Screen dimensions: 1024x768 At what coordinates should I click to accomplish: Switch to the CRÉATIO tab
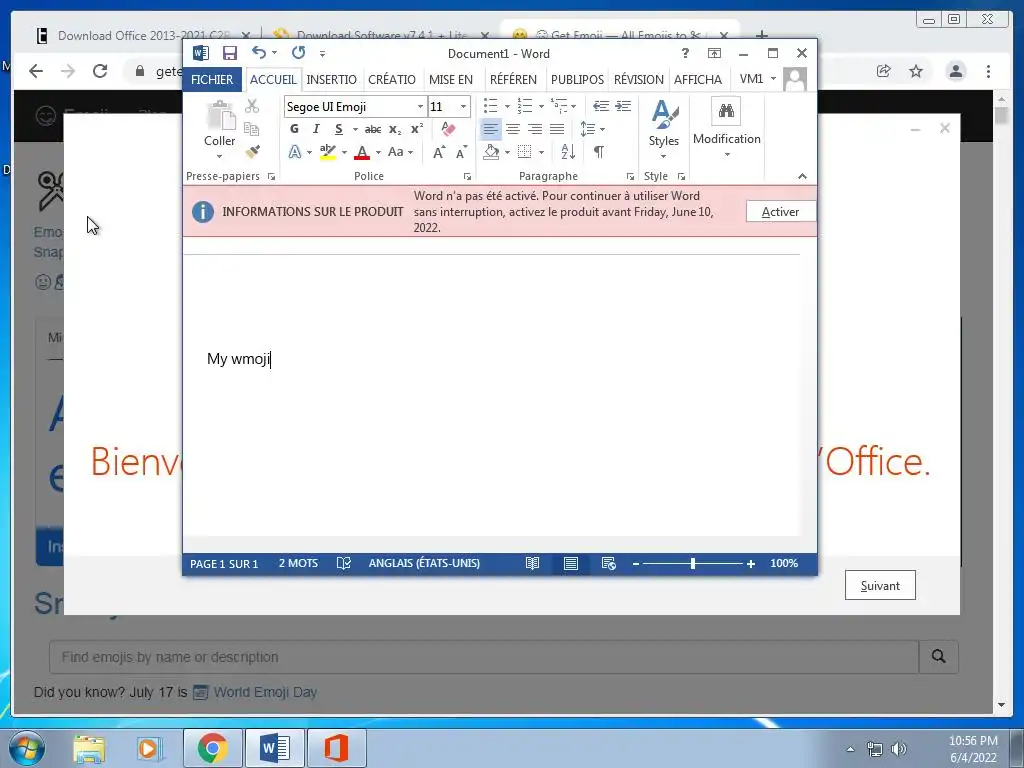coord(392,80)
